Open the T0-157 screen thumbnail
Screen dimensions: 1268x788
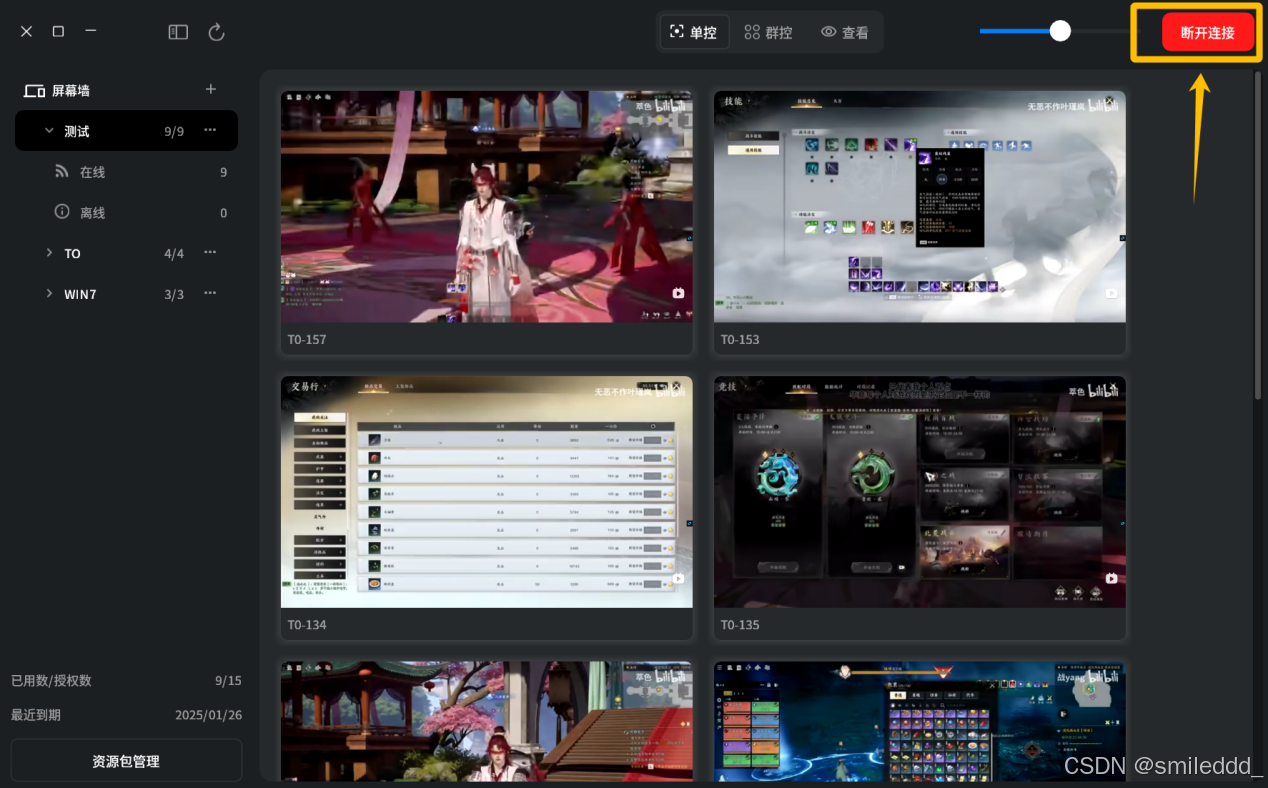[487, 207]
